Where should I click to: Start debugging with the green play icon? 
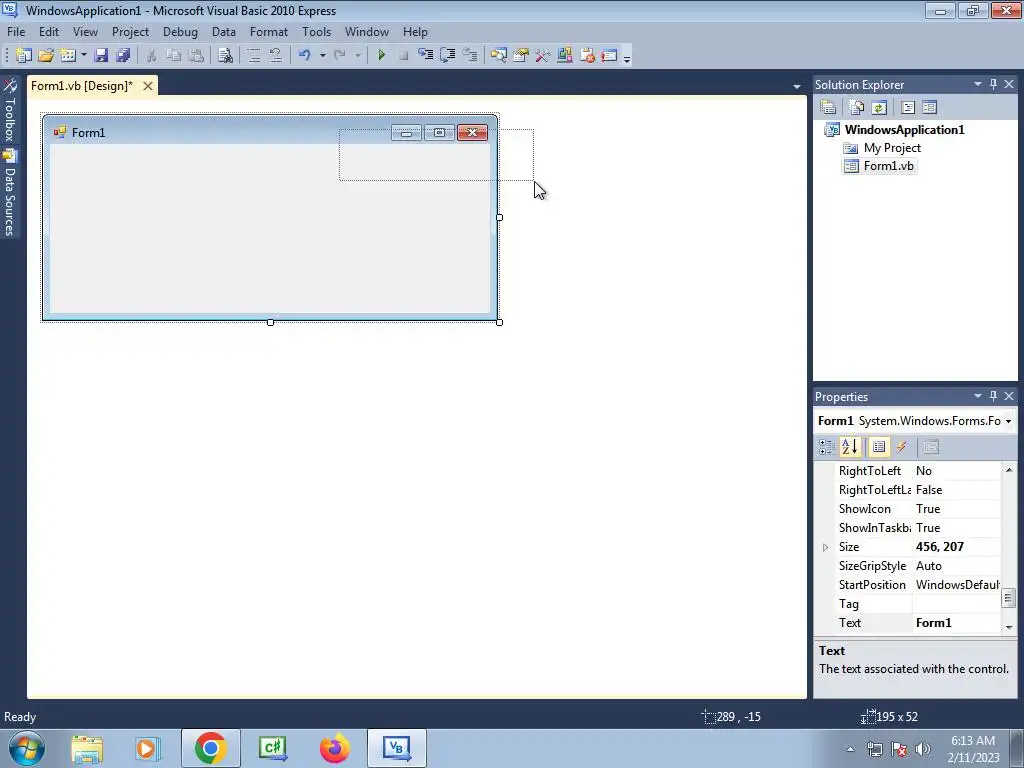[x=381, y=56]
